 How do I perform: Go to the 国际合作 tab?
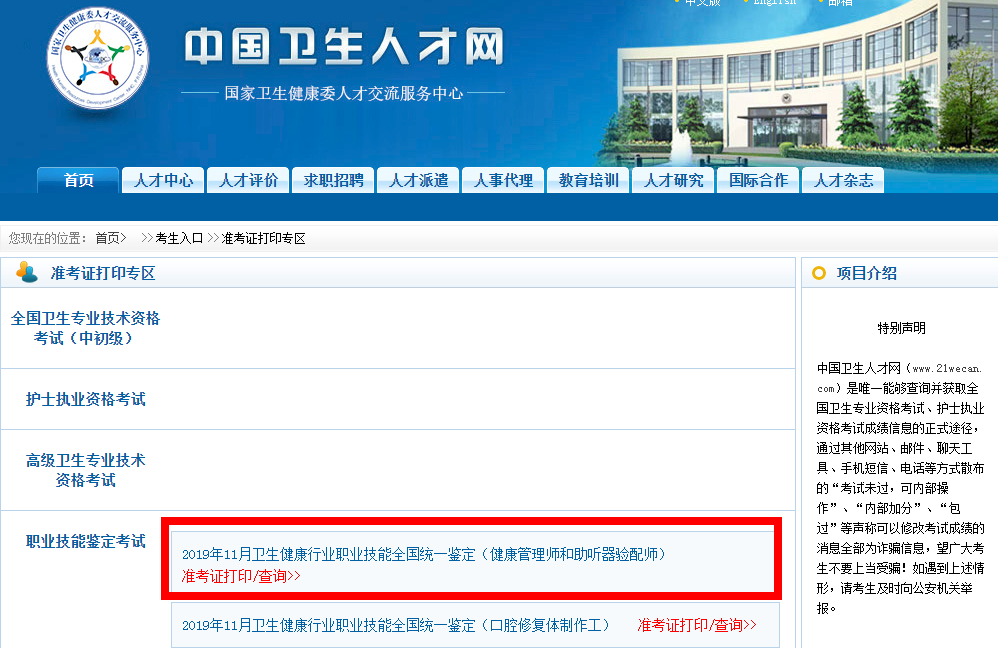[758, 180]
